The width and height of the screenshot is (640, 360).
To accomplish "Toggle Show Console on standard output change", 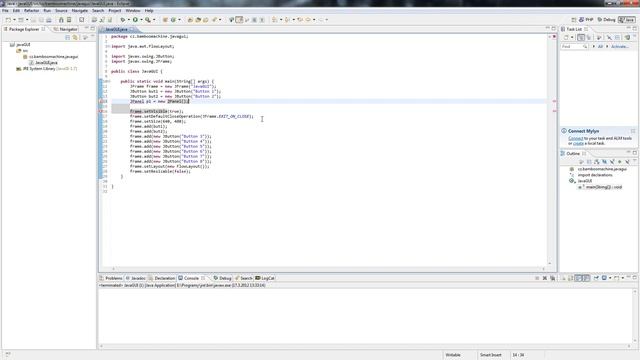I will point(578,278).
